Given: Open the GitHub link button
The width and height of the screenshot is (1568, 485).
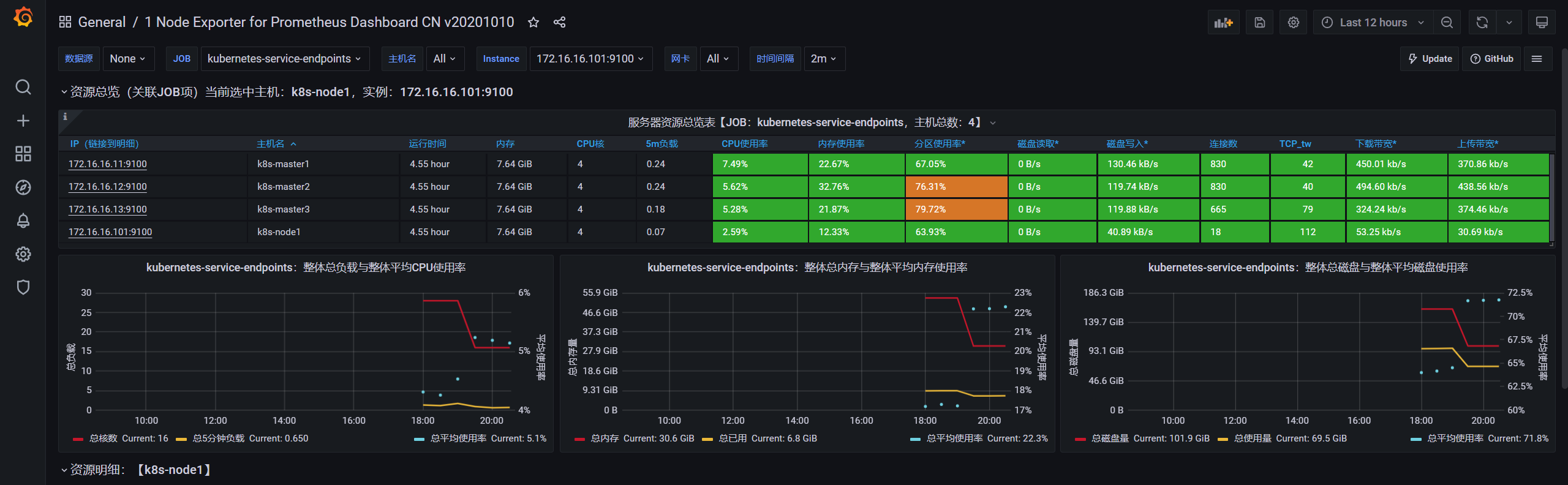Looking at the screenshot, I should coord(1491,59).
